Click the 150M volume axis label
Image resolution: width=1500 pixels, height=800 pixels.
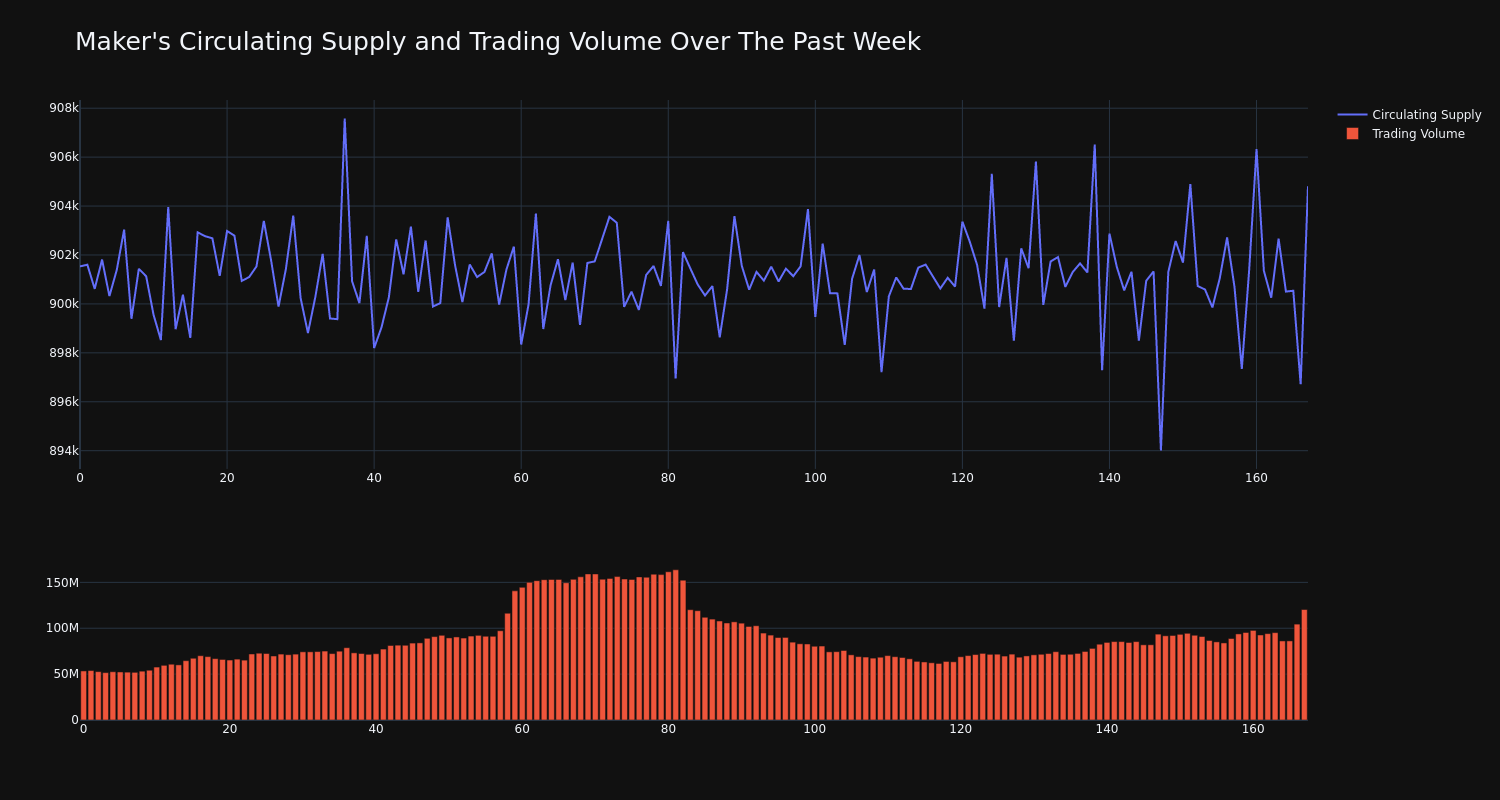[x=62, y=583]
